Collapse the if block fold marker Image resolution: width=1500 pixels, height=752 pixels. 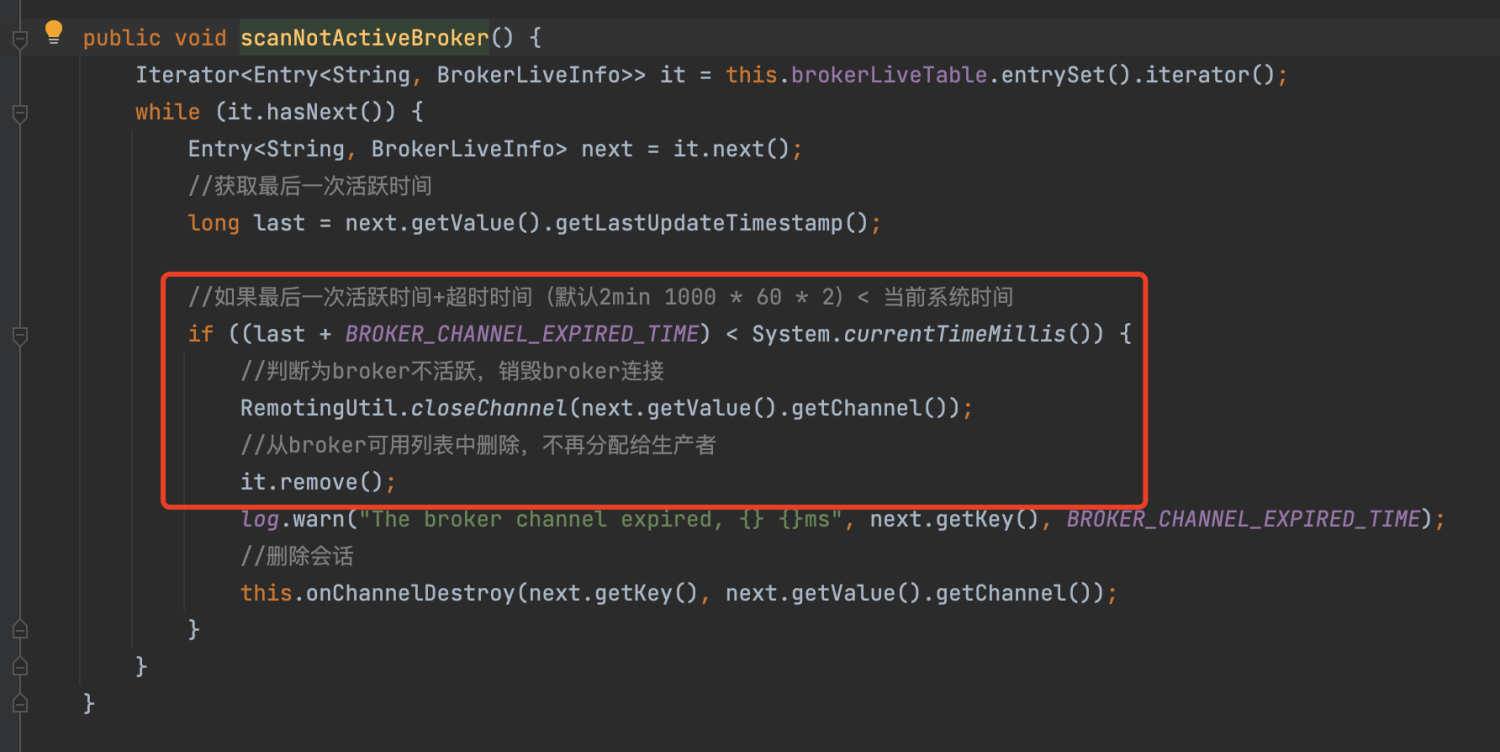pyautogui.click(x=19, y=335)
